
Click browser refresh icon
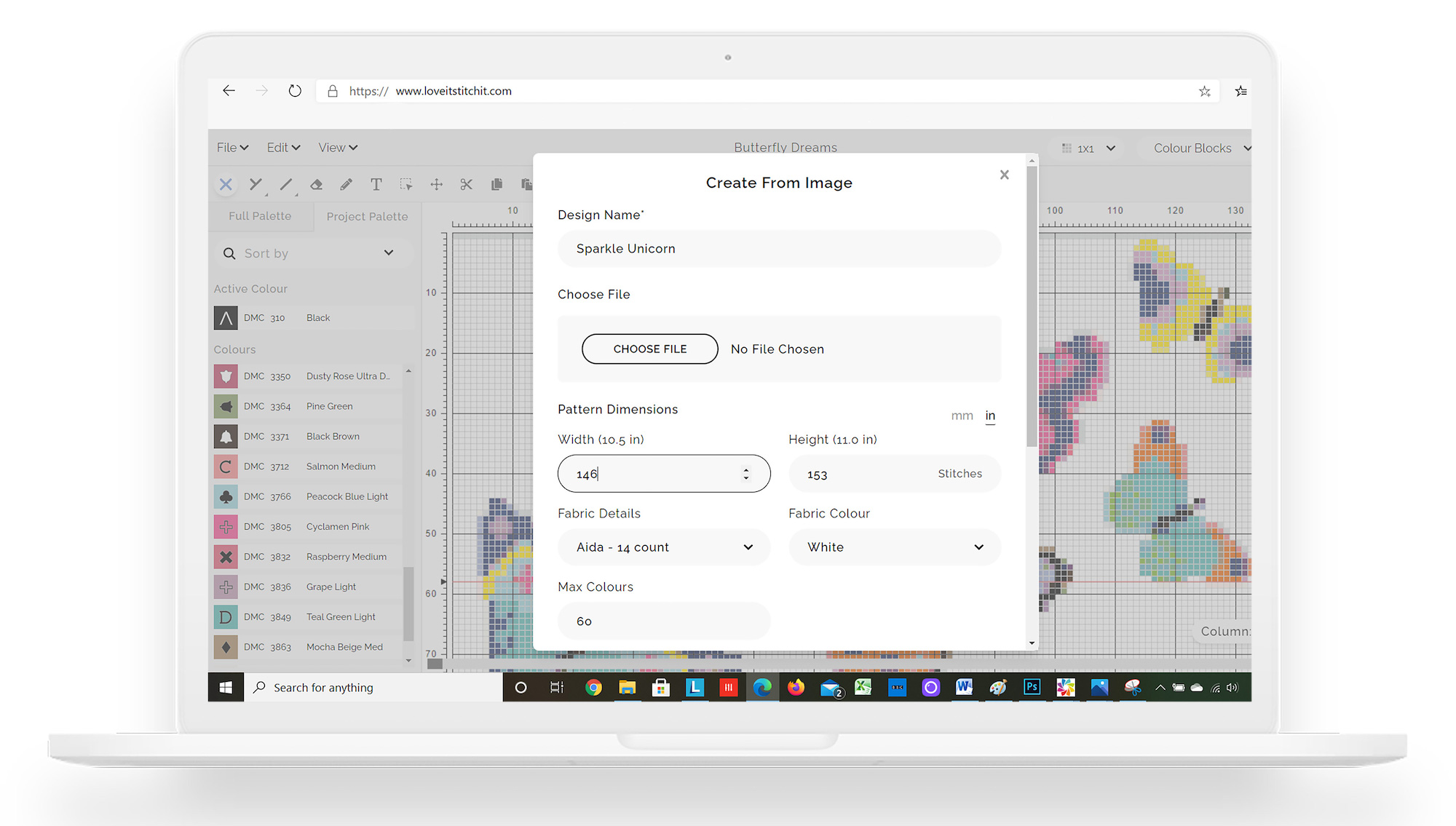[295, 90]
